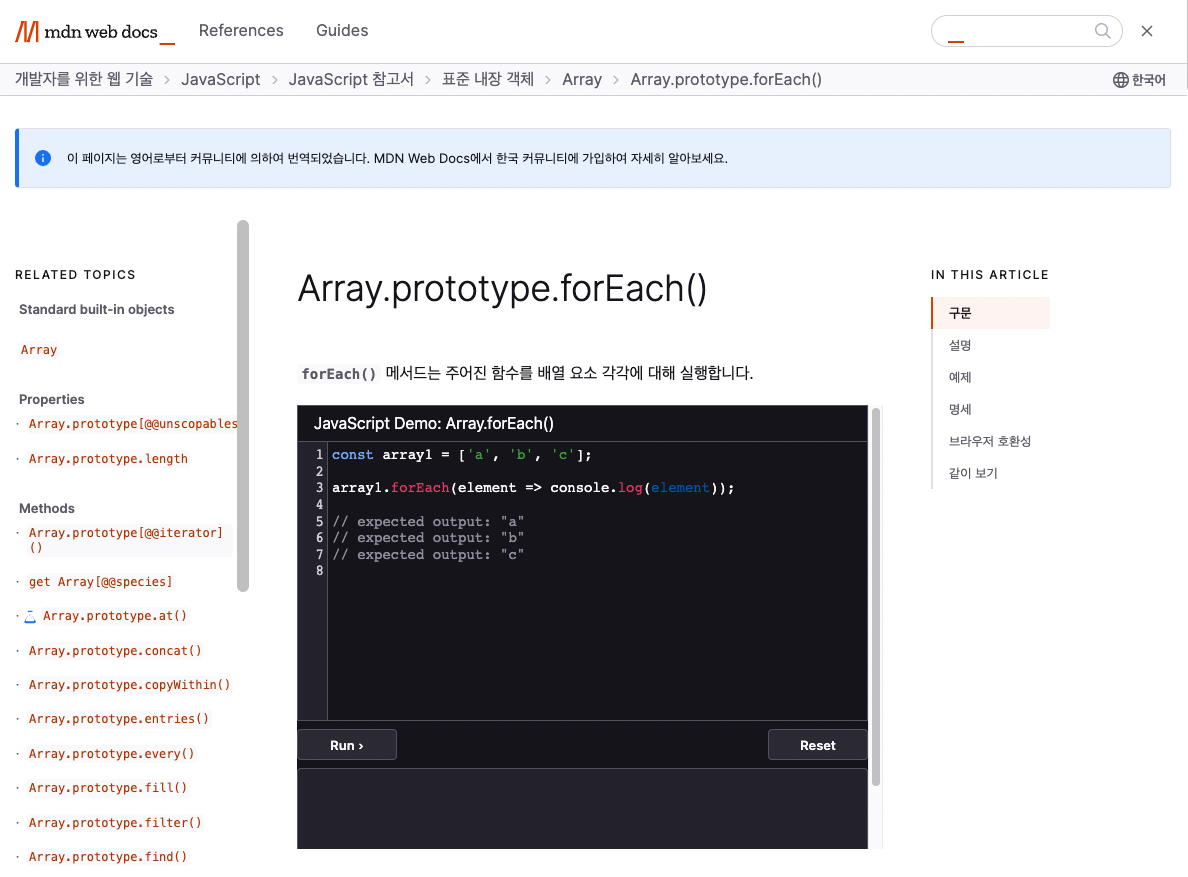The height and width of the screenshot is (877, 1188).
Task: Close the search bar with X icon
Action: tap(1147, 31)
